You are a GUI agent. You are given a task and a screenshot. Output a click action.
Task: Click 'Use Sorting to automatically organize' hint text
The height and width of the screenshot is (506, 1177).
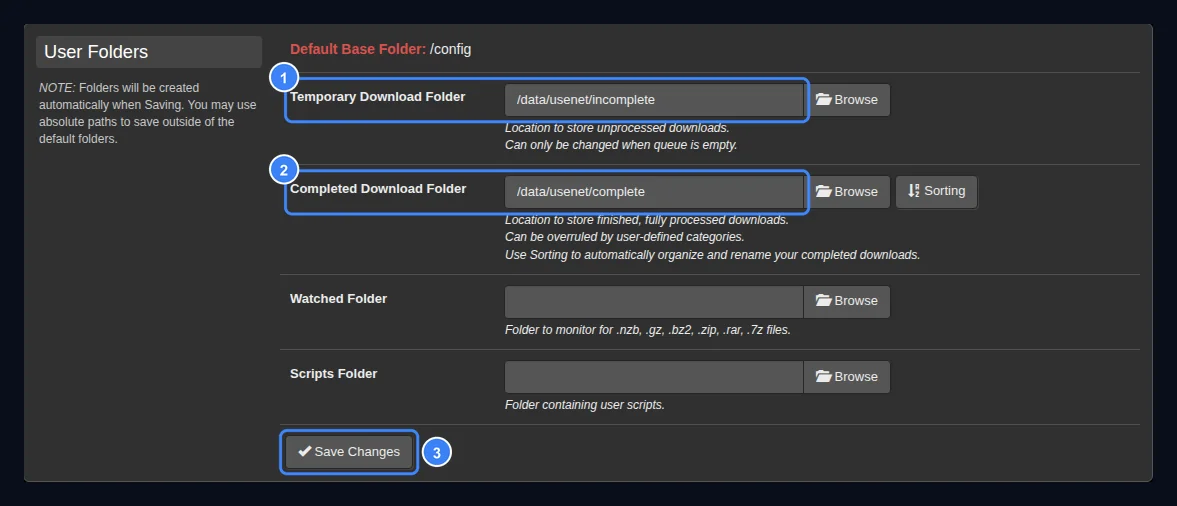click(x=712, y=255)
